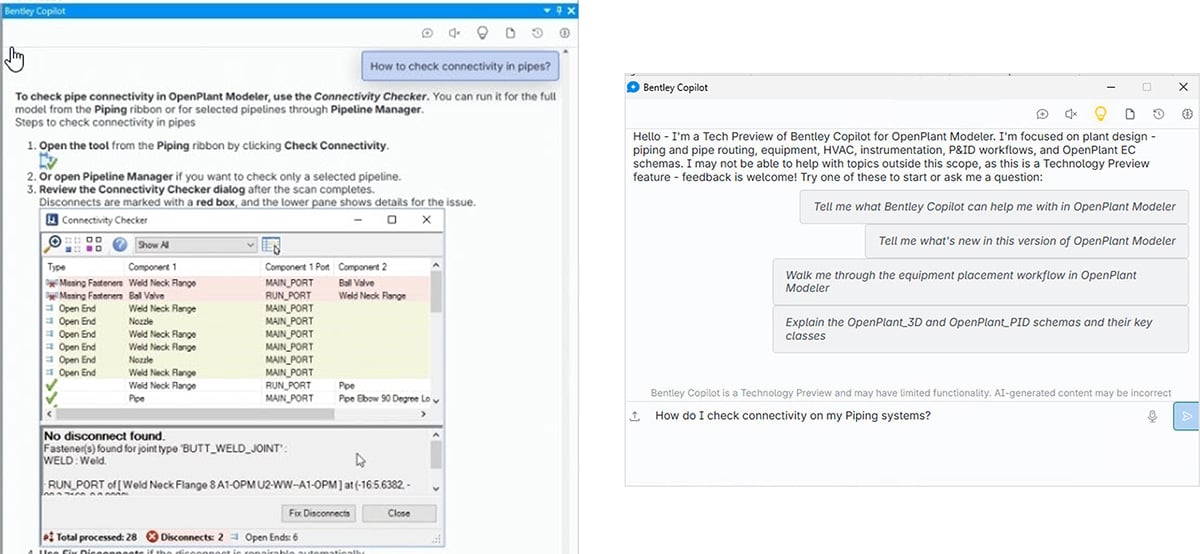Click the down arrow of details pane scrollbar

point(436,490)
